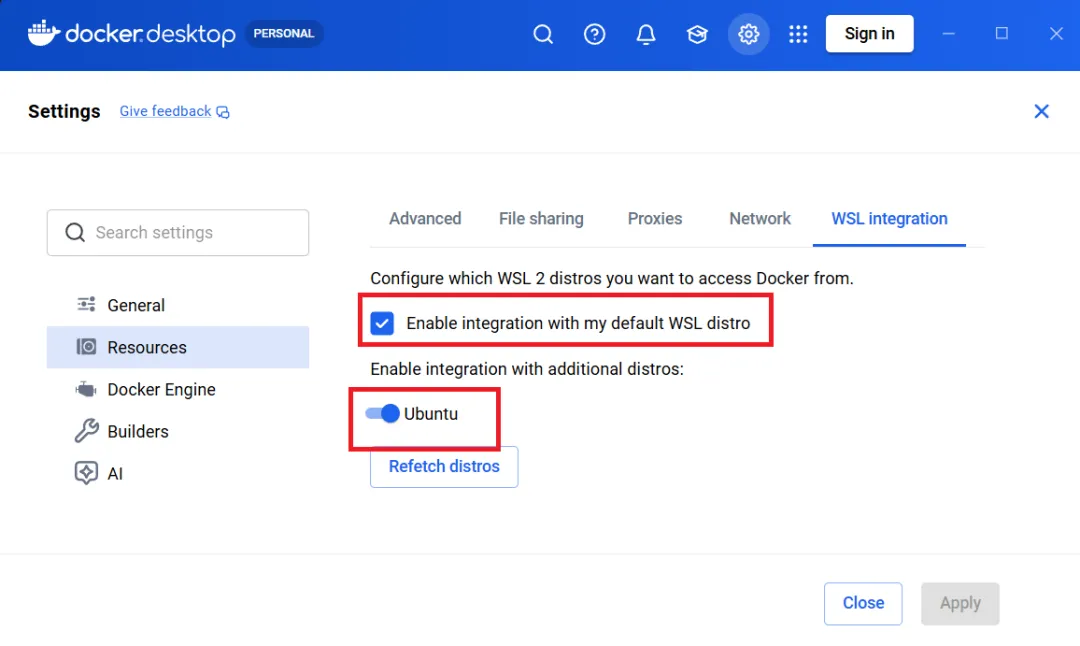Open AI settings section
The image size is (1080, 646).
coord(178,473)
